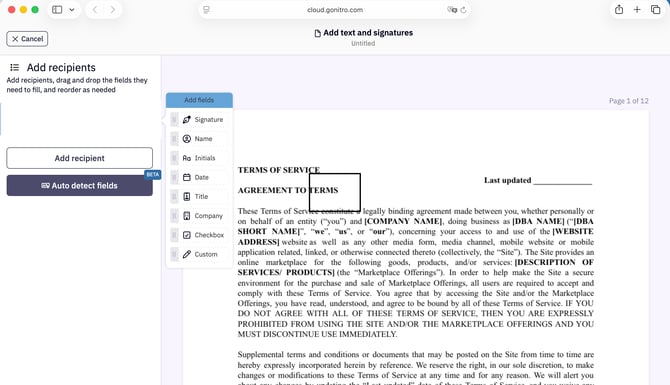Image resolution: width=670 pixels, height=385 pixels.
Task: Select the Name field person icon
Action: (x=187, y=139)
